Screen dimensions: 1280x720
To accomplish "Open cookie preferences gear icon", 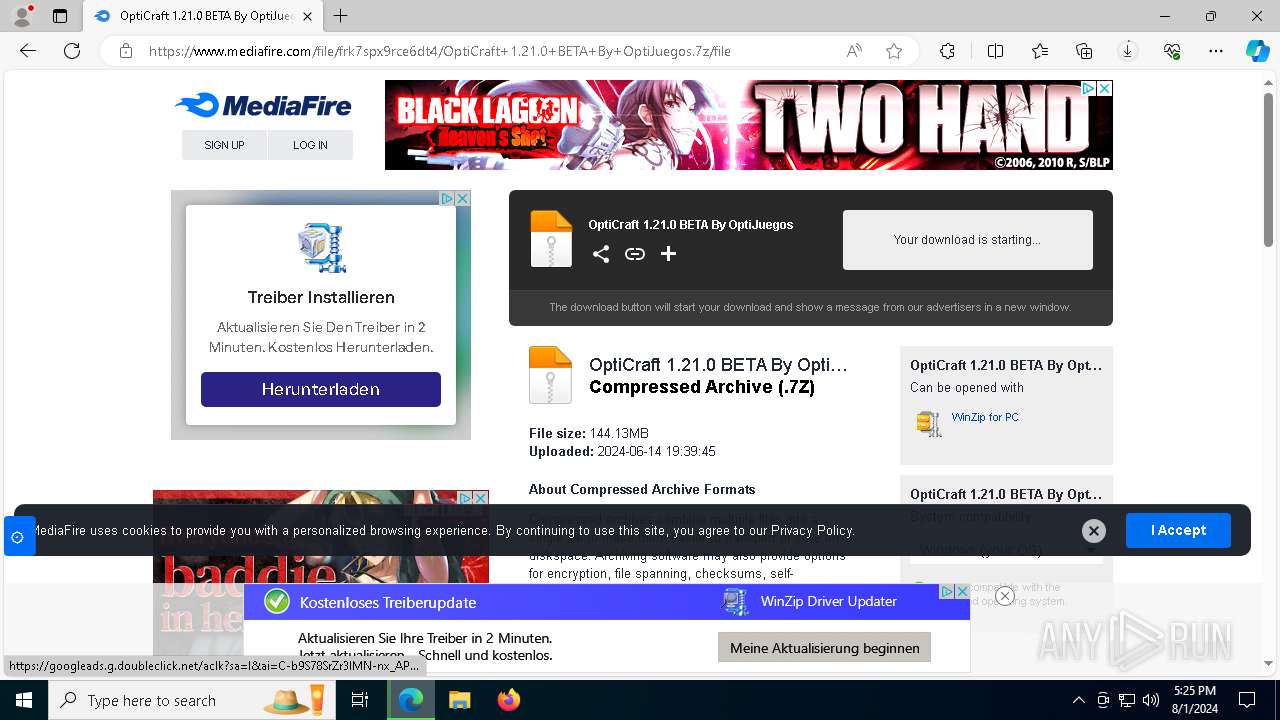I will coord(17,537).
